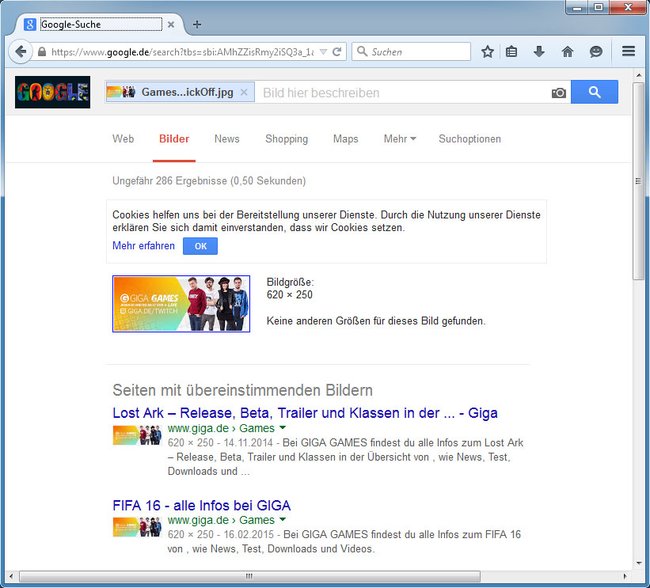Viewport: 650px width, 588px height.
Task: Open Suchoptionen search tools
Action: pos(470,139)
